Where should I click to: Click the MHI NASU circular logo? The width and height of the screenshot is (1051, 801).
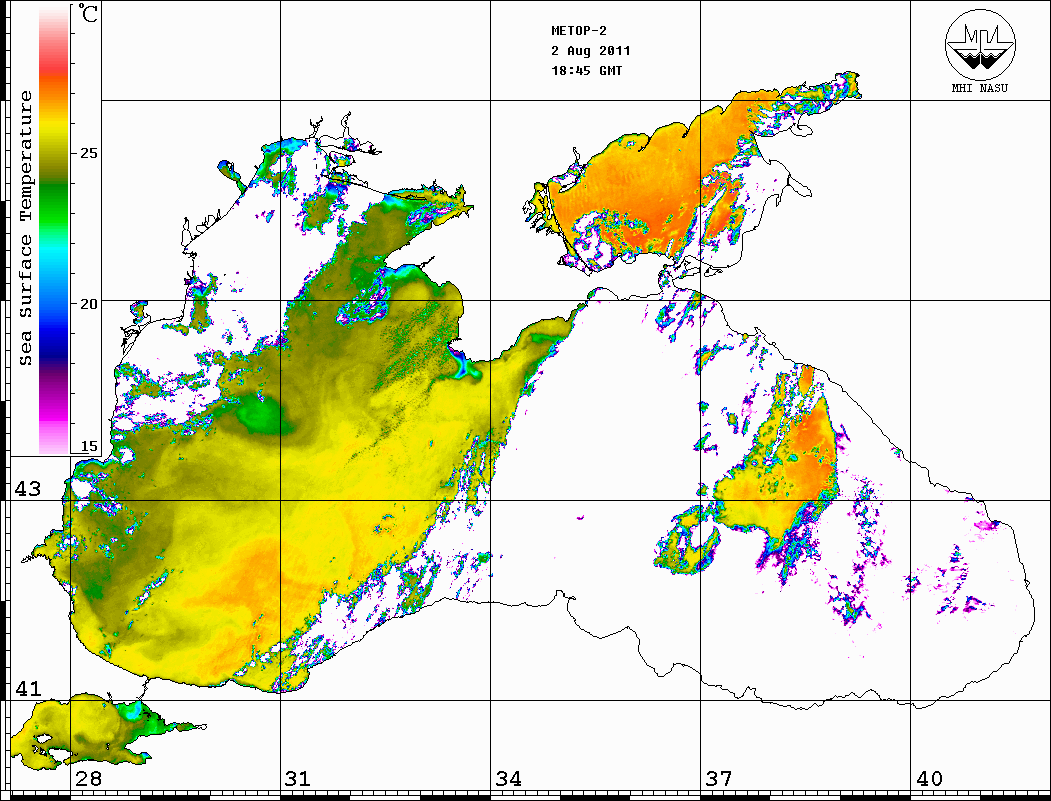(x=980, y=44)
